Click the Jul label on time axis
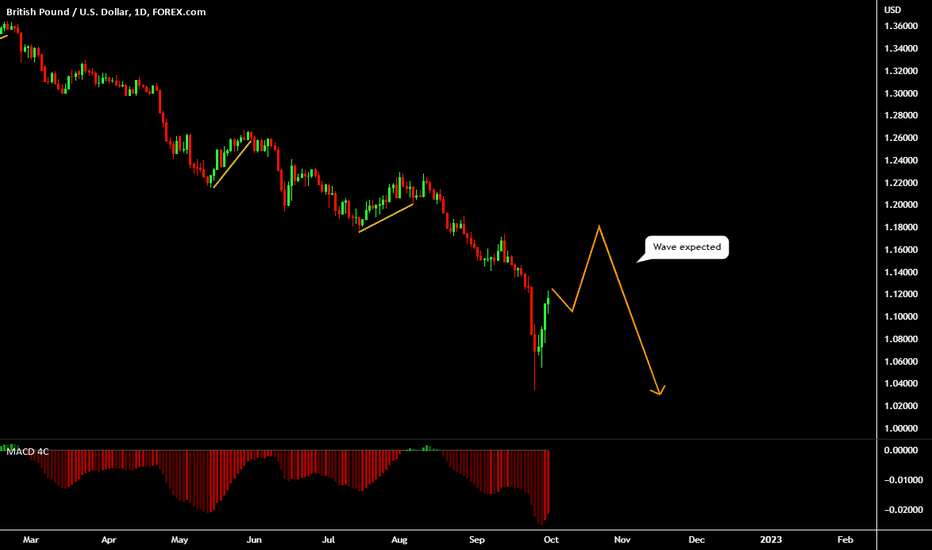932x550 pixels. point(329,540)
